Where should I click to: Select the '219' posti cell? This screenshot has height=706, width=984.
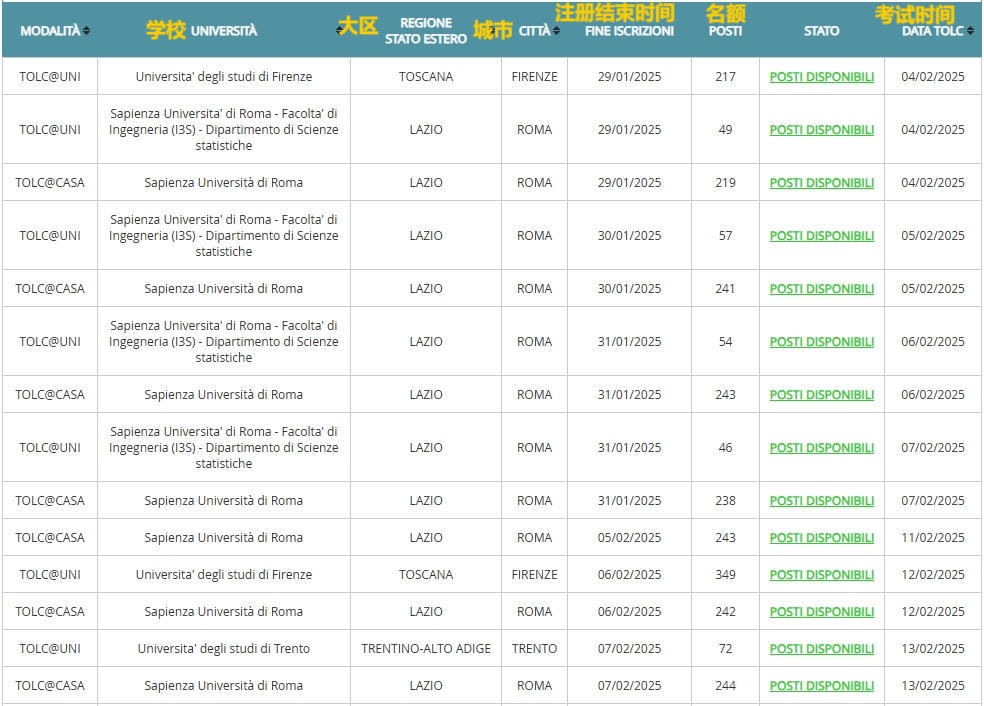coord(725,183)
